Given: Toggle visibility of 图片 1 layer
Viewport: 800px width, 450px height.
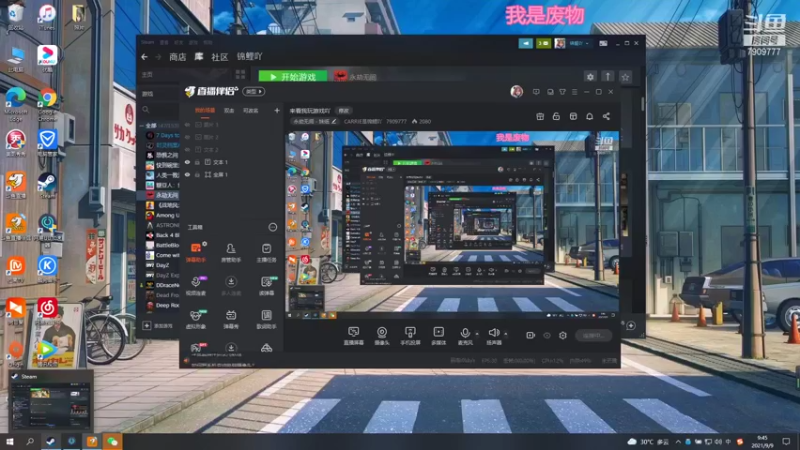Looking at the screenshot, I should coord(187,124).
